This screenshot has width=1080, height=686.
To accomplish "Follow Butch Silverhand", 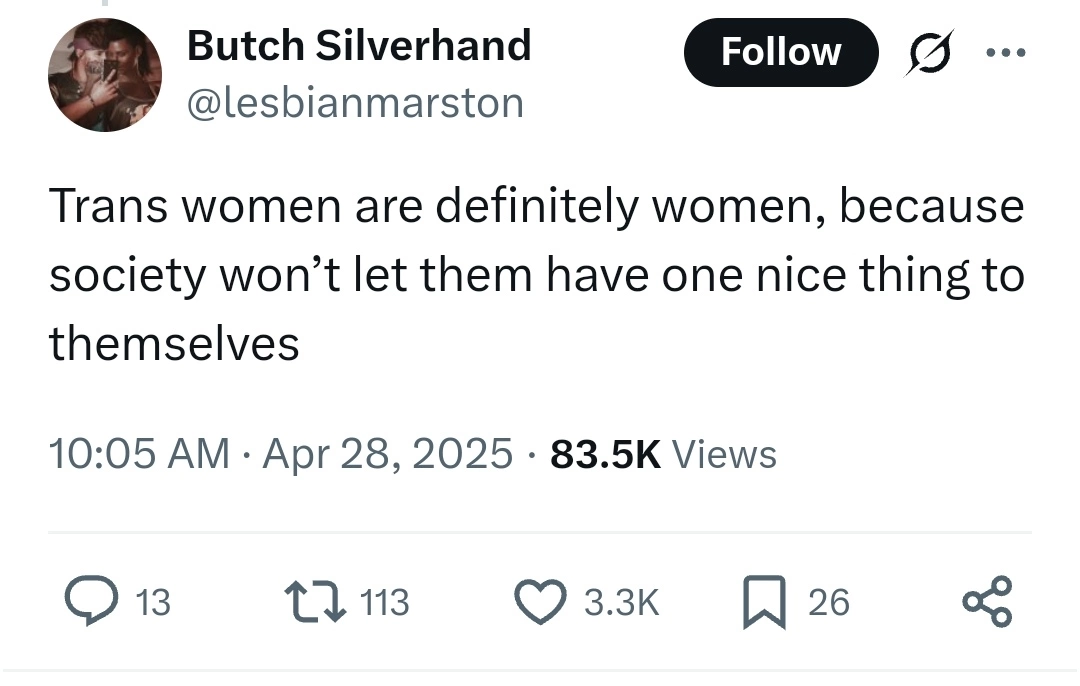I will pos(780,52).
